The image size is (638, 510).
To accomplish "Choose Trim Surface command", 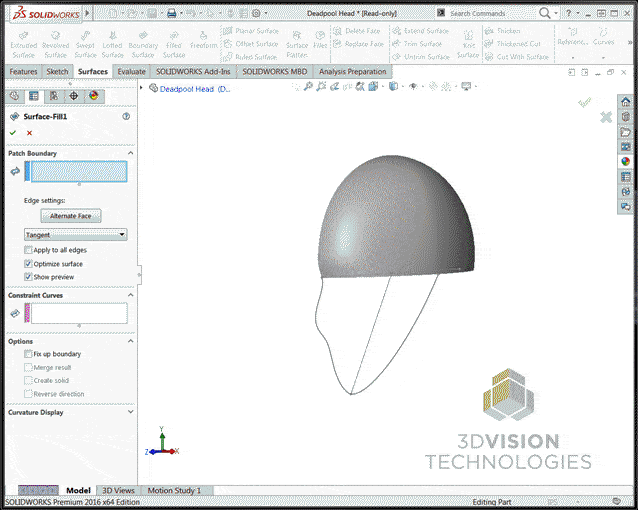I will [x=417, y=44].
